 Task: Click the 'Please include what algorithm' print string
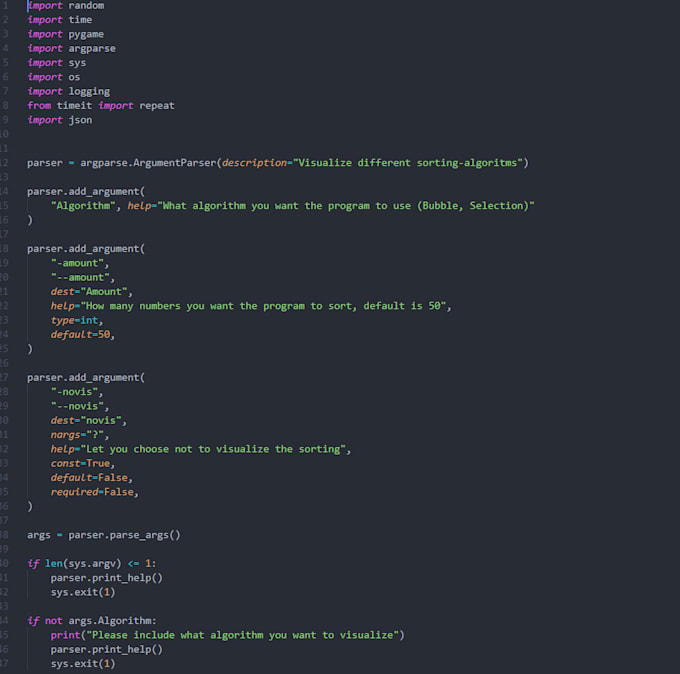242,635
